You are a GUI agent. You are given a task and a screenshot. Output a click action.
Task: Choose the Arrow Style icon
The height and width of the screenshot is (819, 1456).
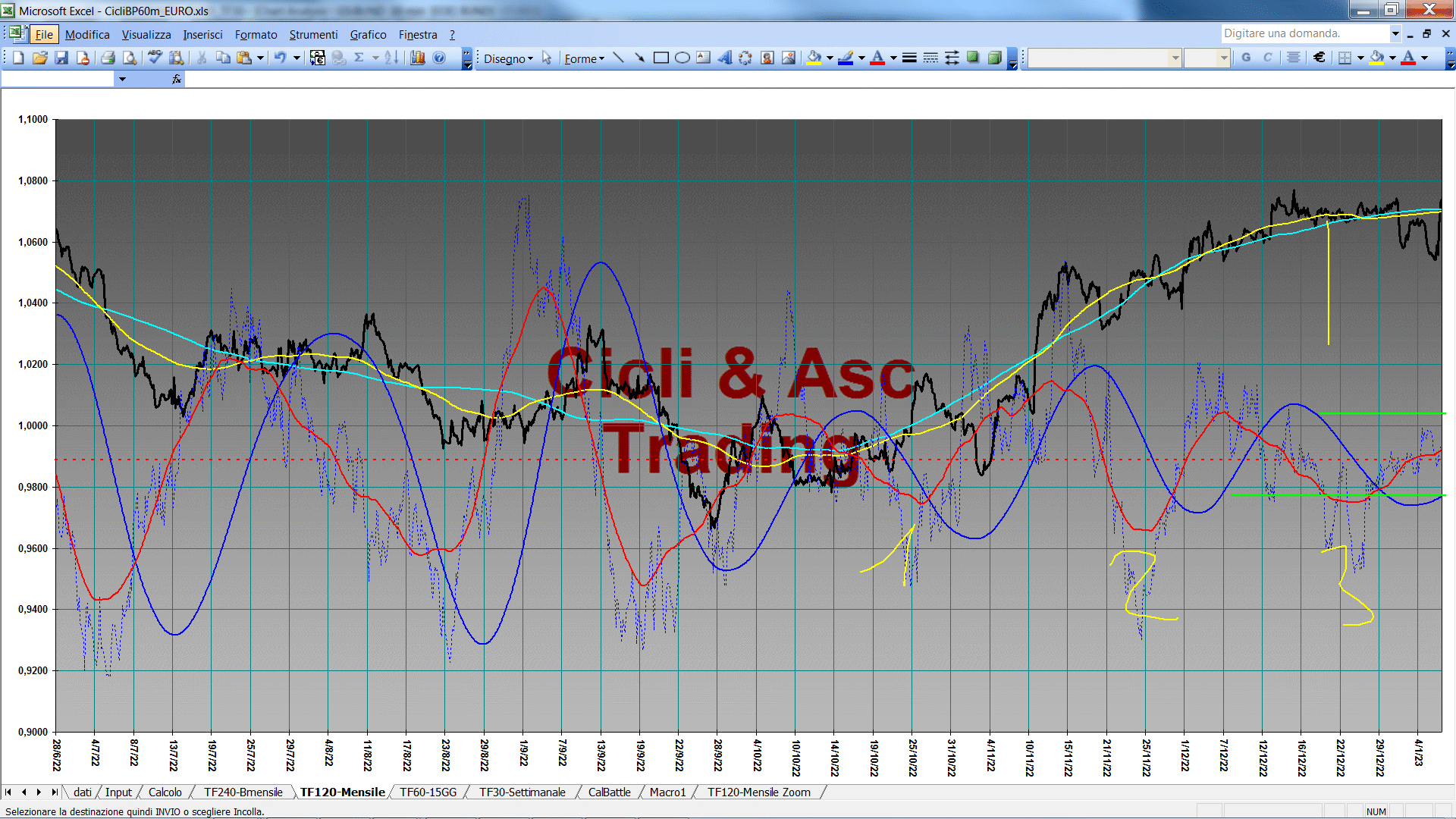tap(952, 58)
